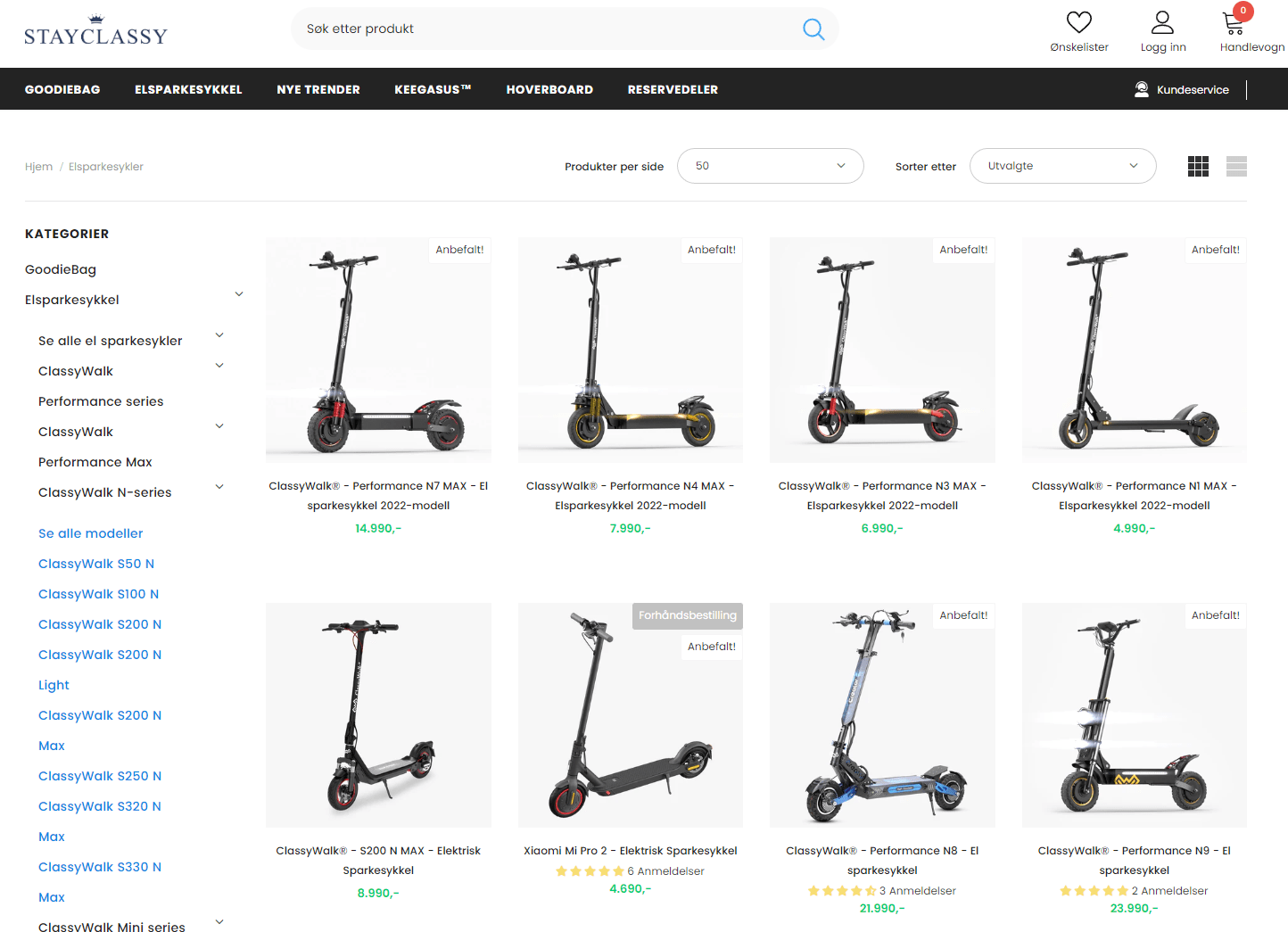
Task: Click the product search input field
Action: (x=544, y=29)
